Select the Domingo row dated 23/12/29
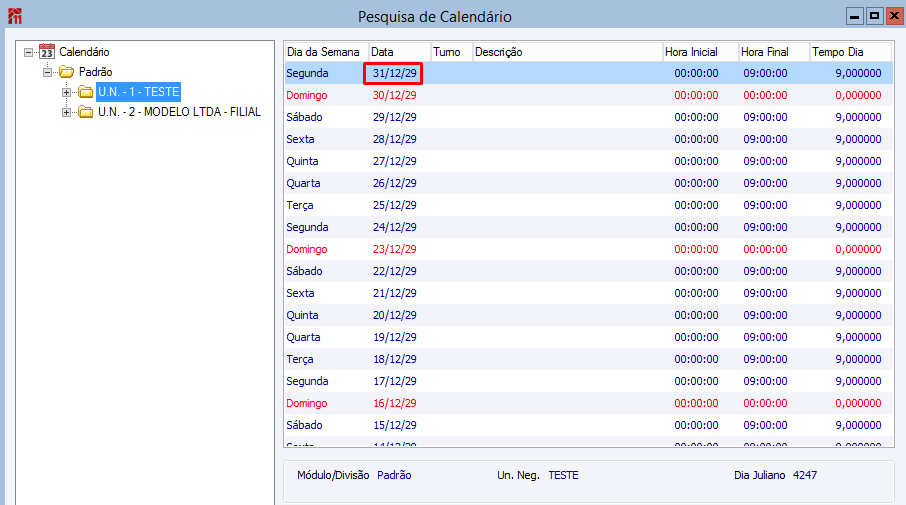Viewport: 906px width, 505px height. (x=589, y=249)
